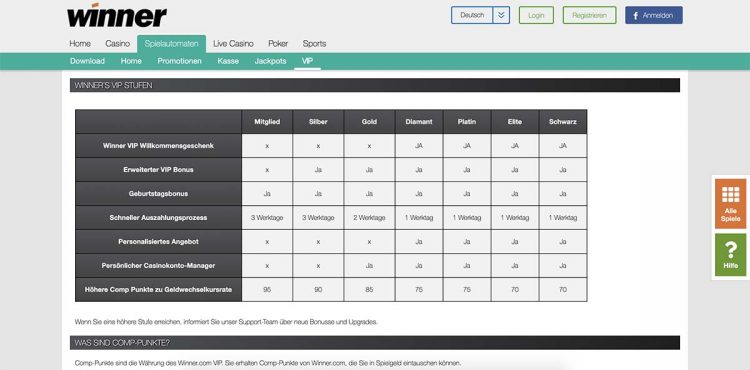Image resolution: width=750 pixels, height=370 pixels.
Task: Open the Poker section
Action: click(278, 44)
